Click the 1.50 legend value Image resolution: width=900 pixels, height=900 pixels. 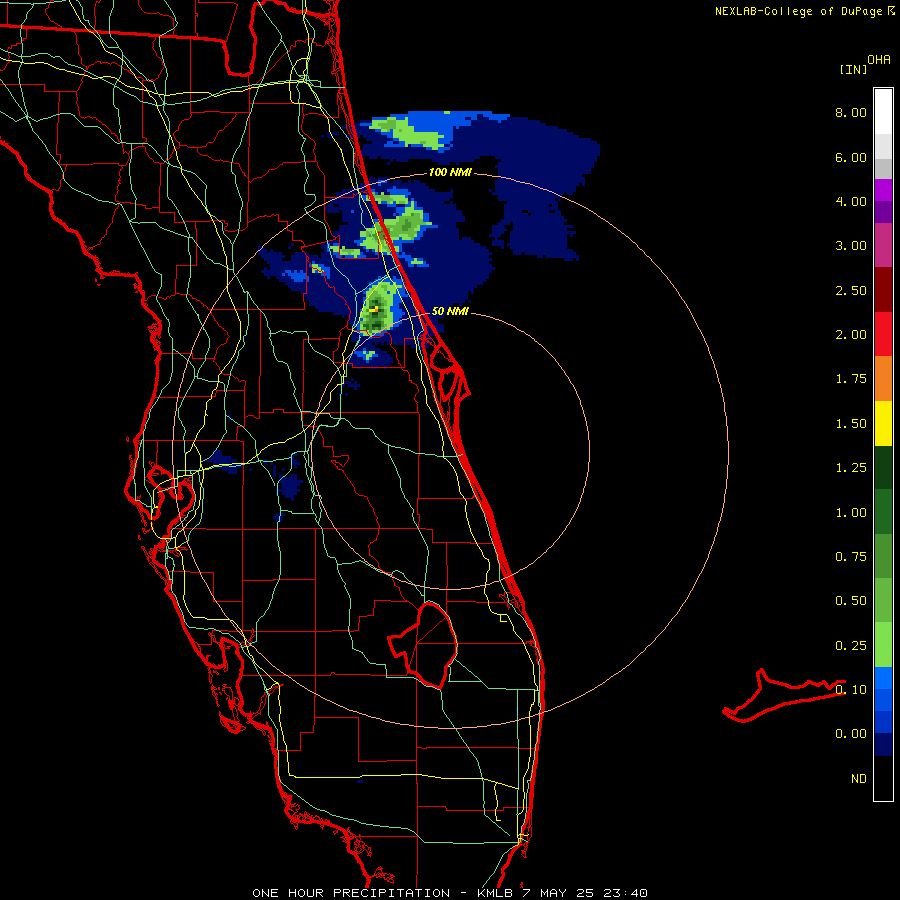[x=851, y=424]
